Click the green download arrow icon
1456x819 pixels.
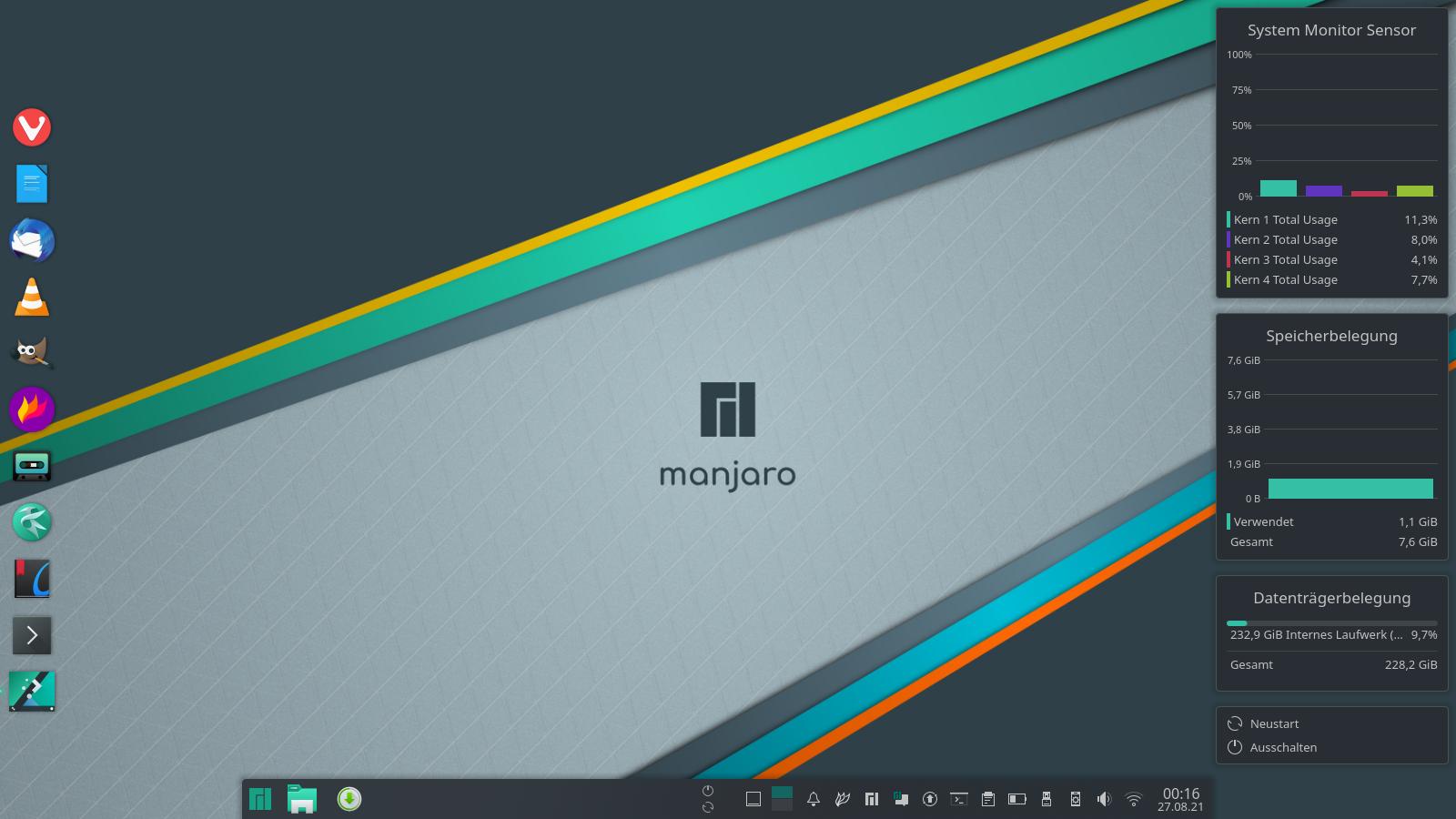pos(349,799)
